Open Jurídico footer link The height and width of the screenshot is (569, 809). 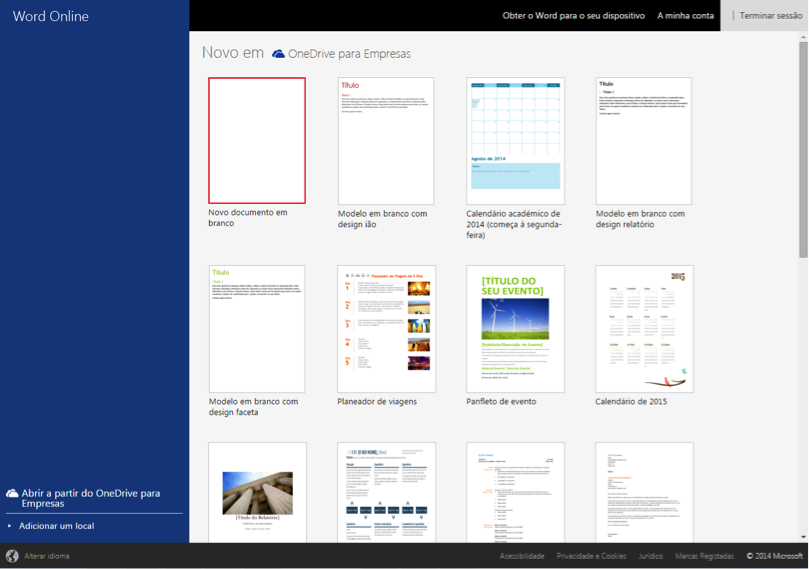651,556
